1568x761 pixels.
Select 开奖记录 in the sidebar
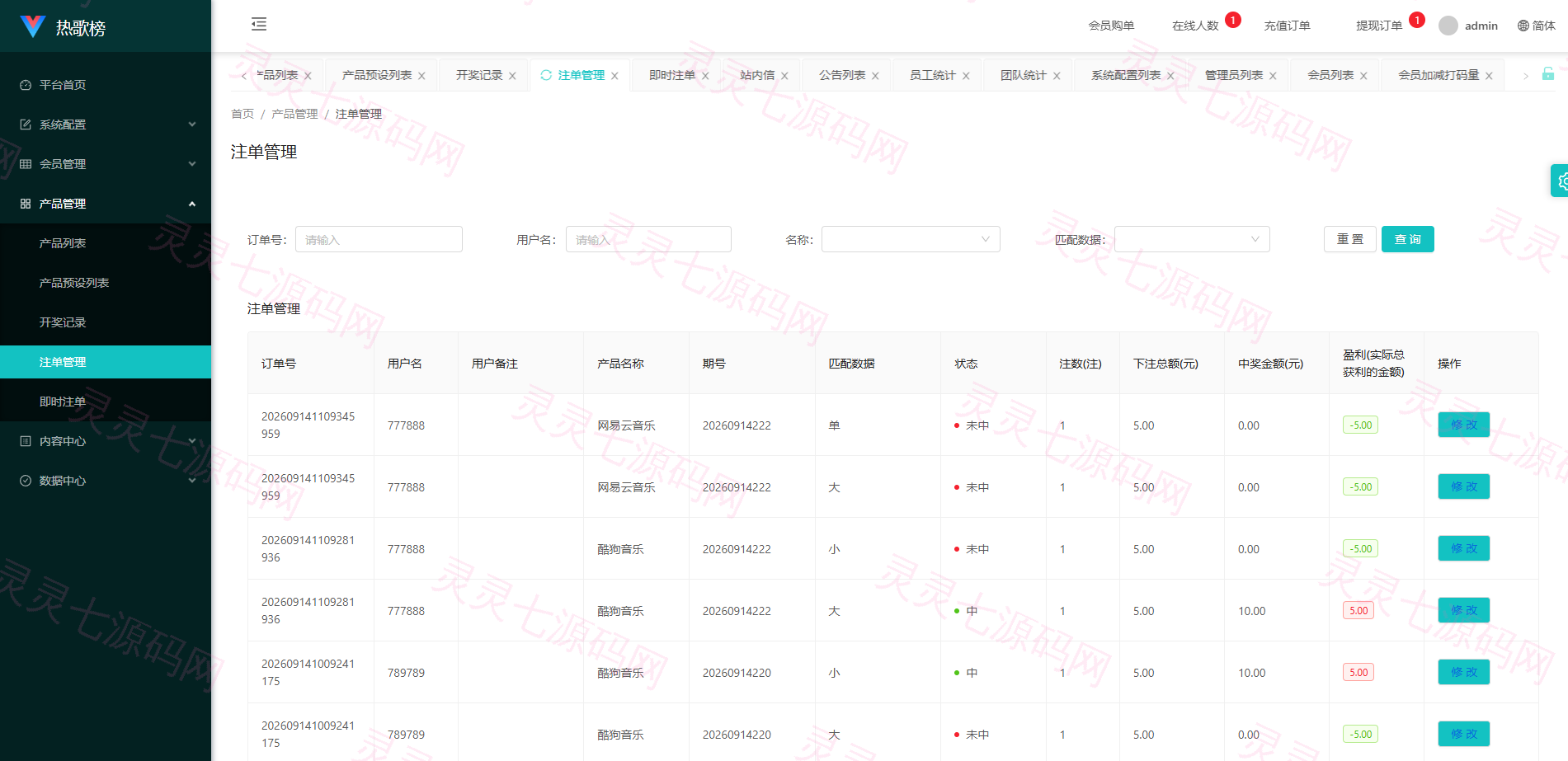click(x=106, y=322)
